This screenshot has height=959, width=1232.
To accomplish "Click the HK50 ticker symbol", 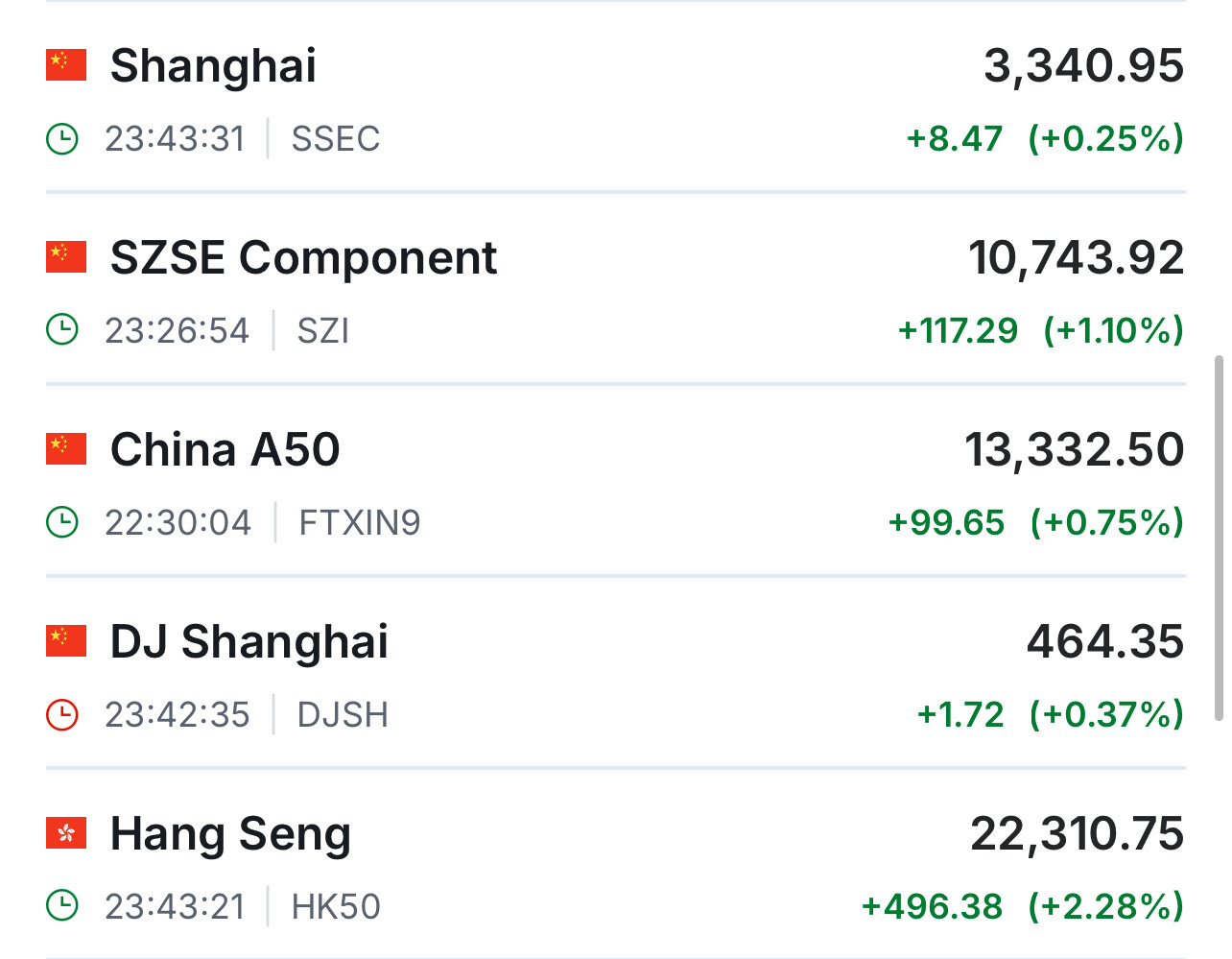I will click(336, 907).
